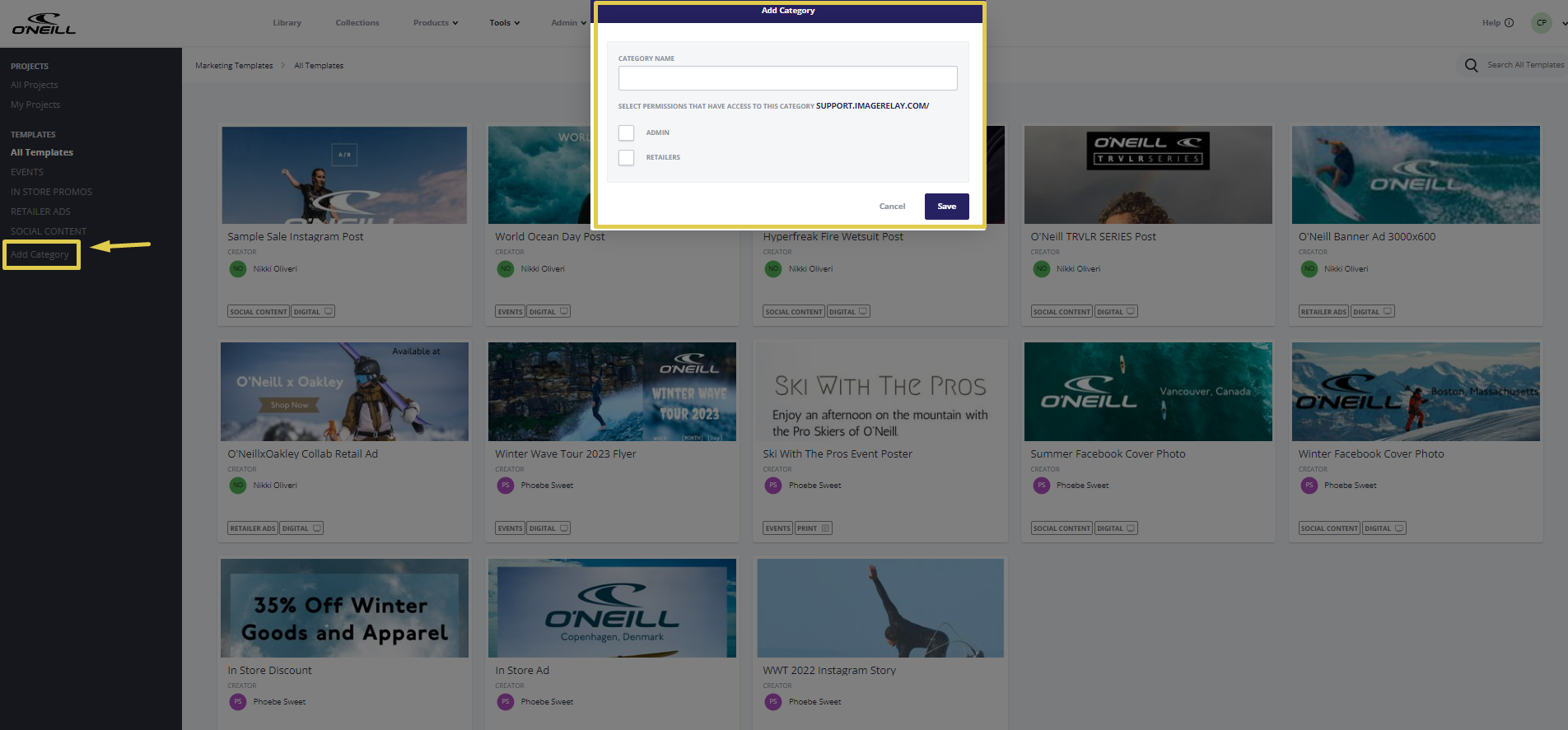Image resolution: width=1568 pixels, height=730 pixels.
Task: Open the CP user avatar
Action: coord(1541,23)
